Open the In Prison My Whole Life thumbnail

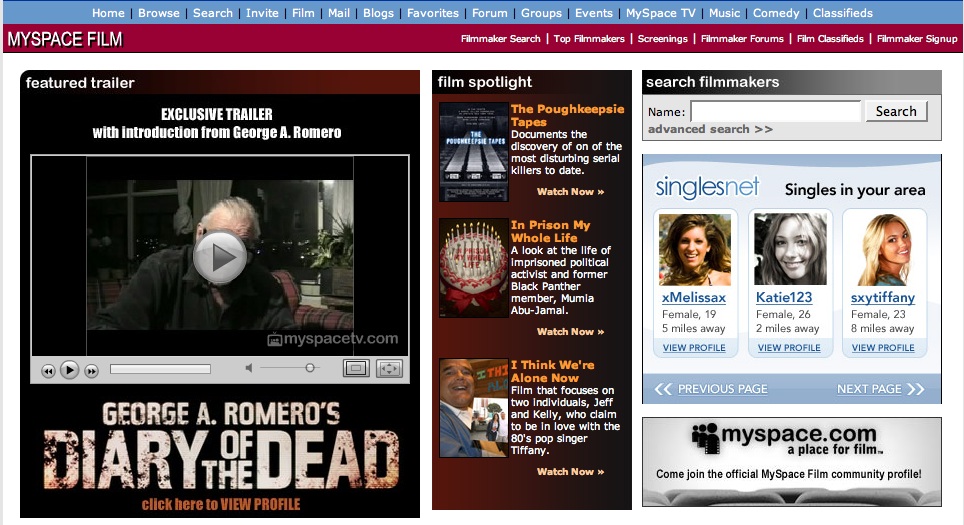[474, 267]
